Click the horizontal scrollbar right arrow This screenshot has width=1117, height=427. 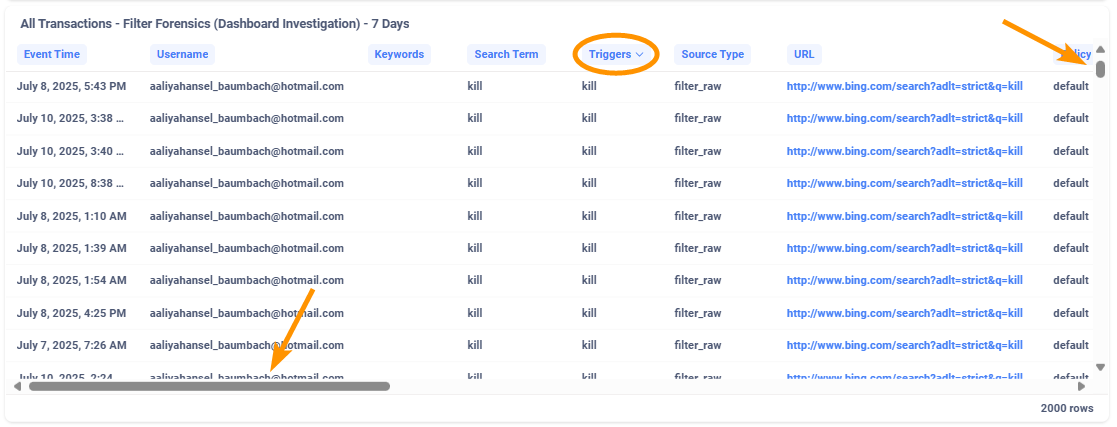(x=1081, y=386)
